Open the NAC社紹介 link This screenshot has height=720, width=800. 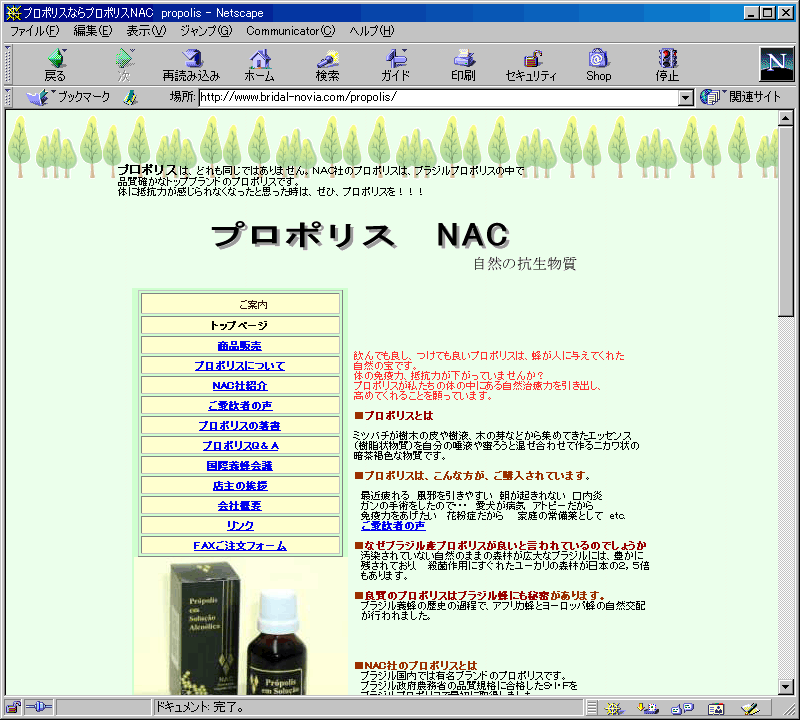point(240,386)
